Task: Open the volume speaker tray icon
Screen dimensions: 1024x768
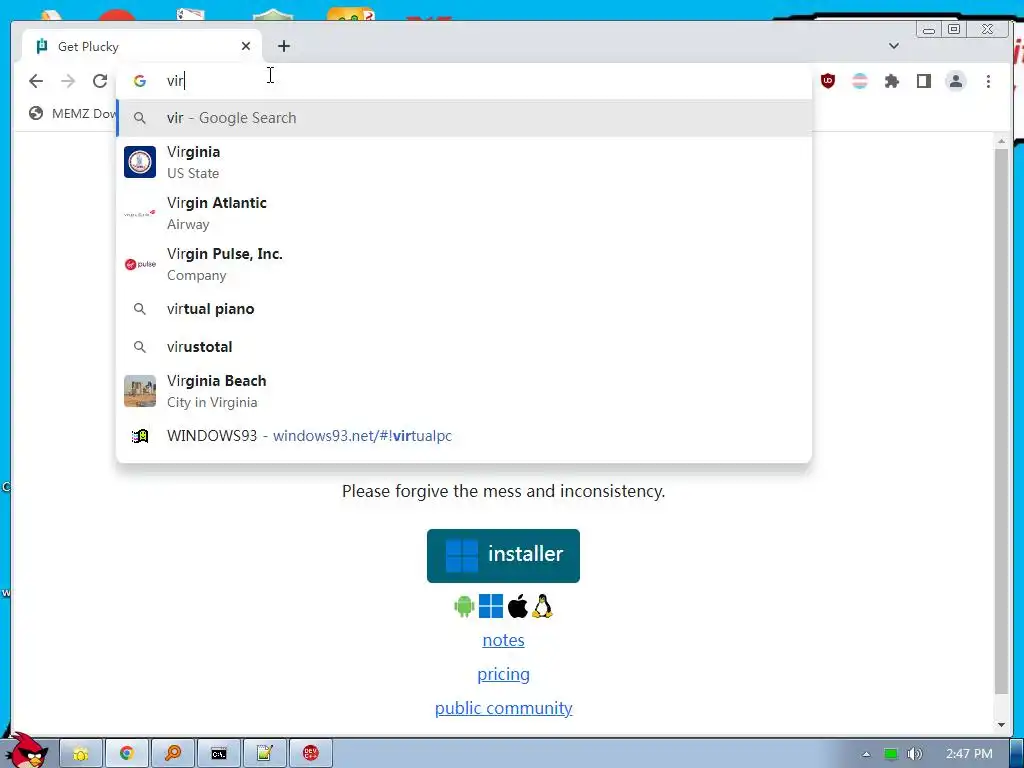Action: [x=914, y=754]
